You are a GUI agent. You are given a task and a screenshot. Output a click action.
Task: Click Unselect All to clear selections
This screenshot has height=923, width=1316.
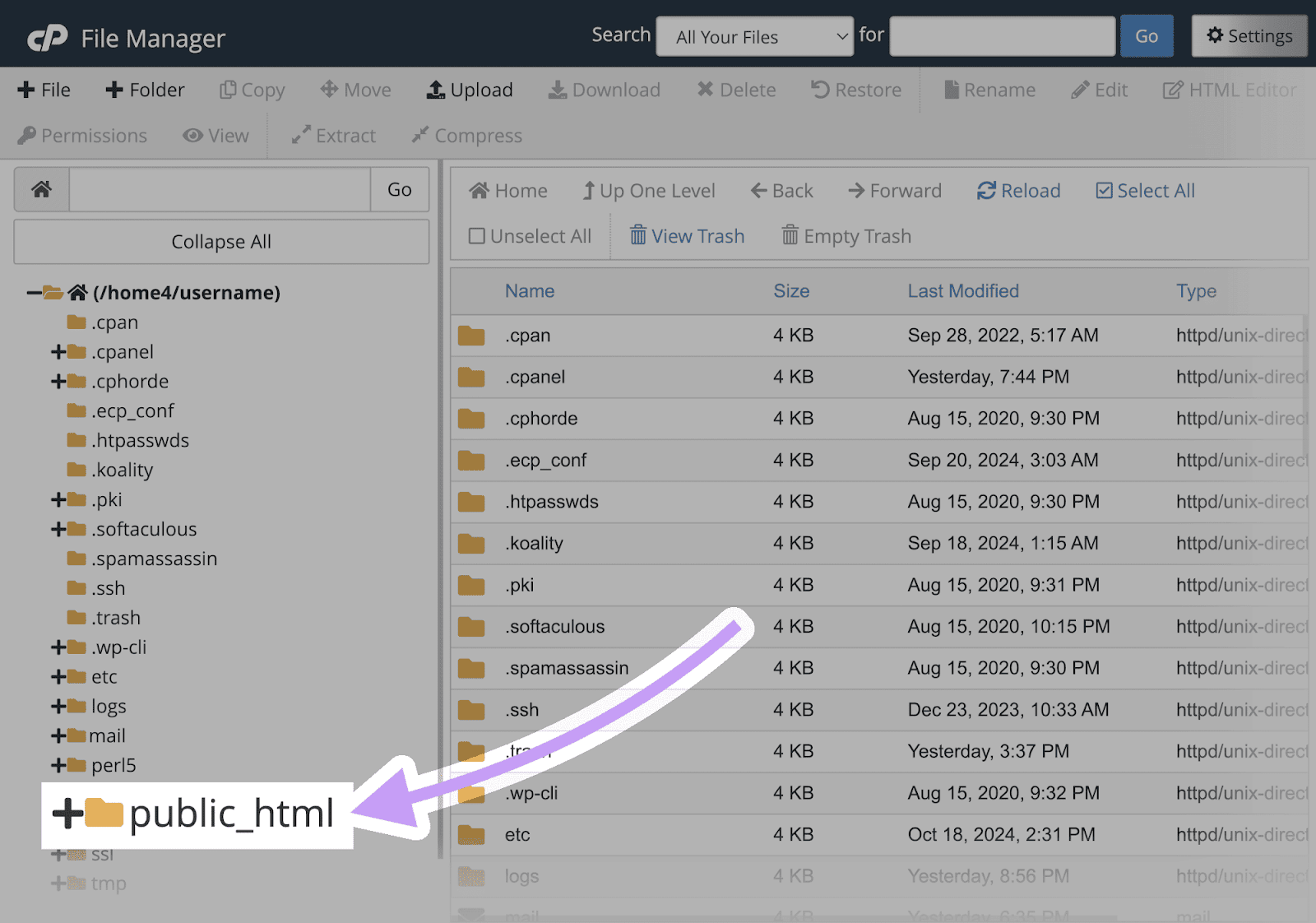(x=529, y=236)
